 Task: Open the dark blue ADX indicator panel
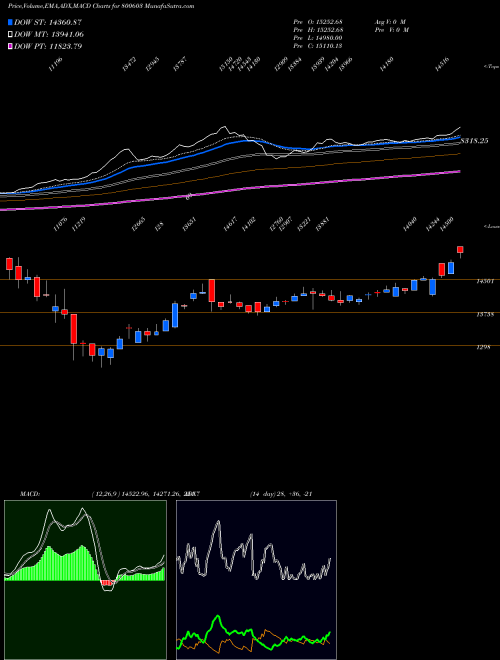[x=256, y=580]
